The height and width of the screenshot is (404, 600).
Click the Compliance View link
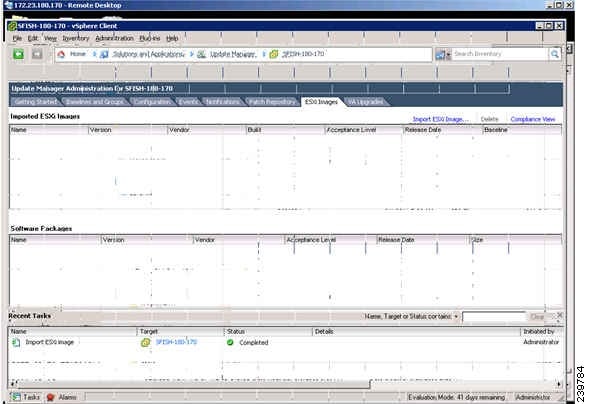pos(533,119)
